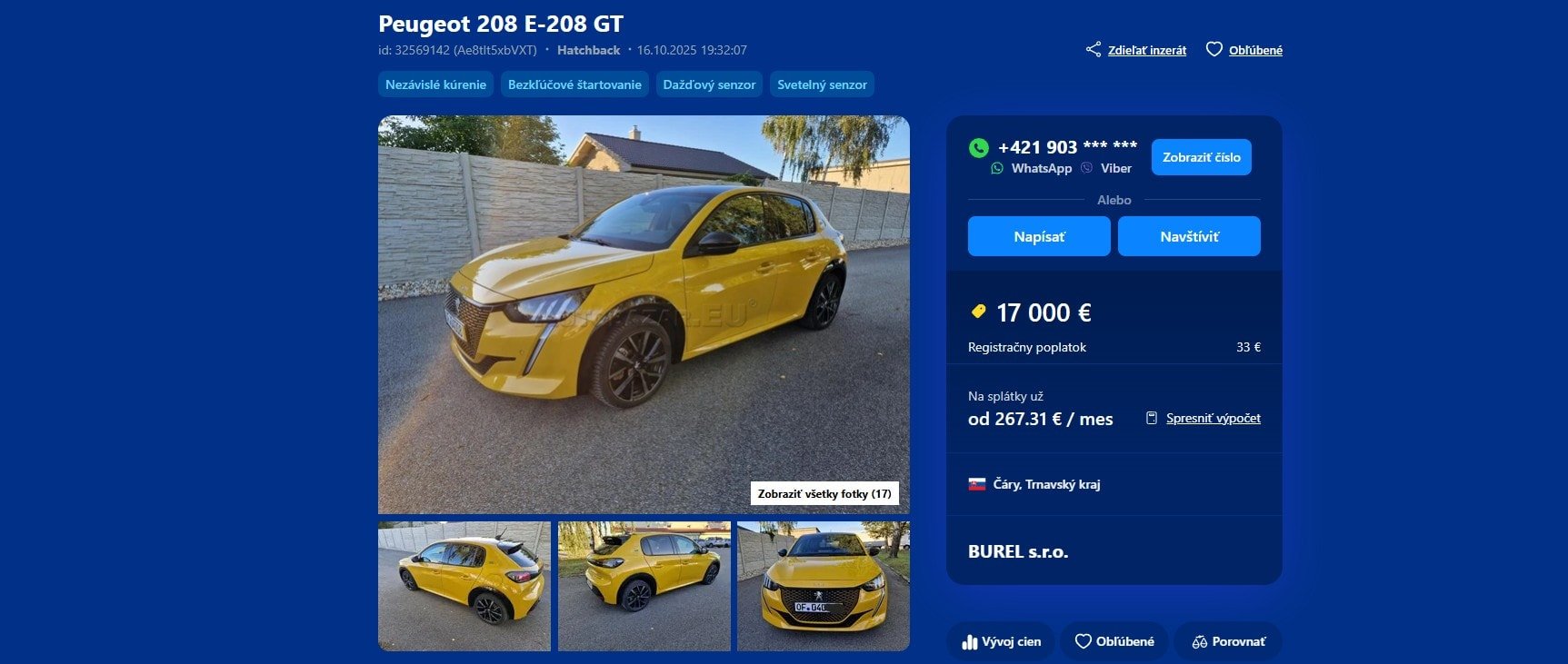
Task: Click the WhatsApp icon
Action: pos(997,168)
